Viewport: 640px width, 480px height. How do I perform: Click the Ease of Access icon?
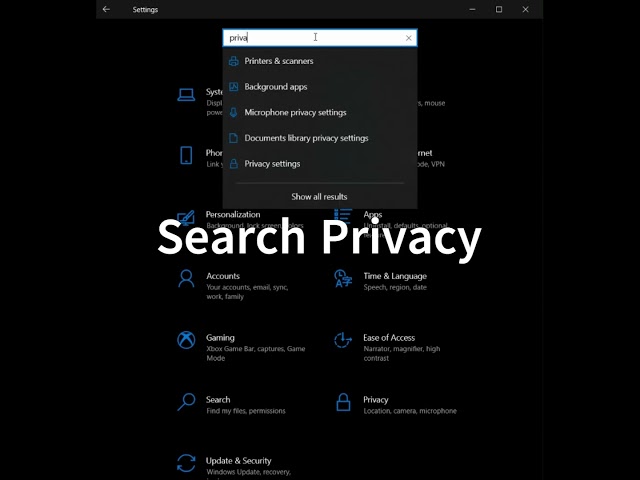click(343, 340)
